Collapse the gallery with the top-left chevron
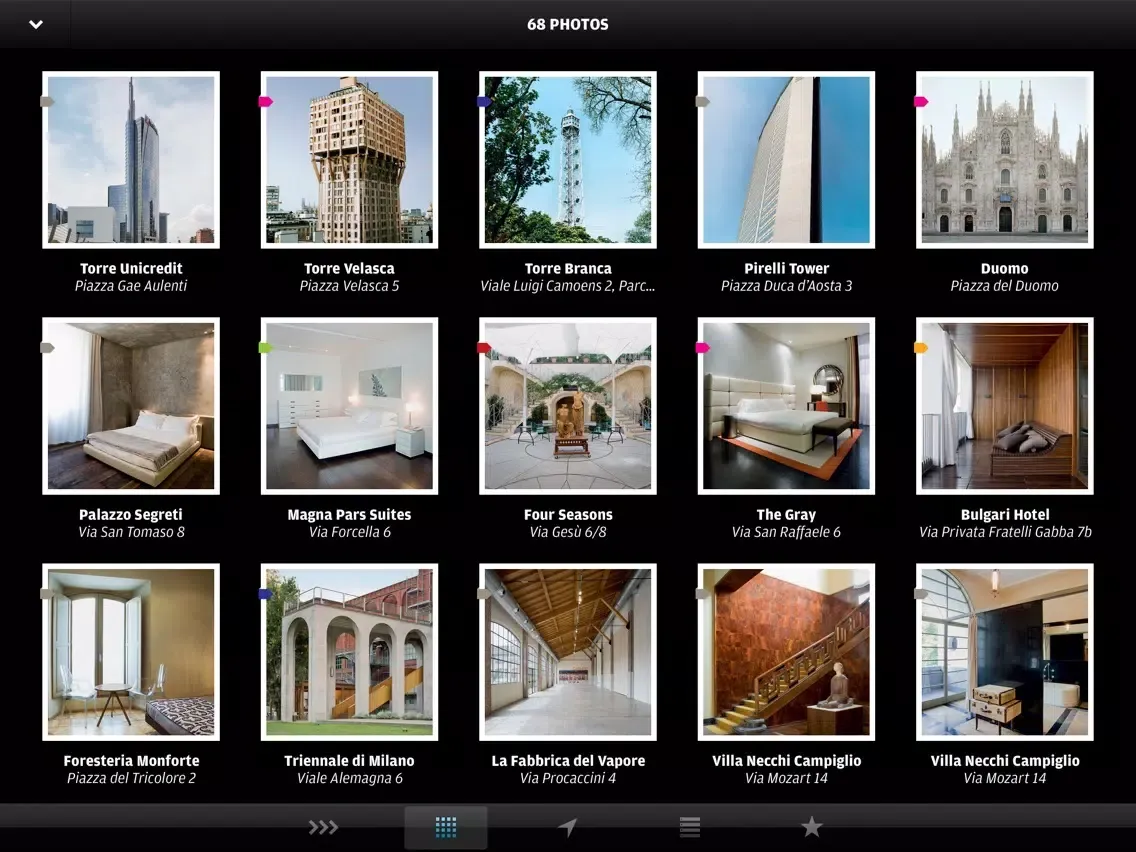Screen dimensions: 1136x852 point(36,25)
